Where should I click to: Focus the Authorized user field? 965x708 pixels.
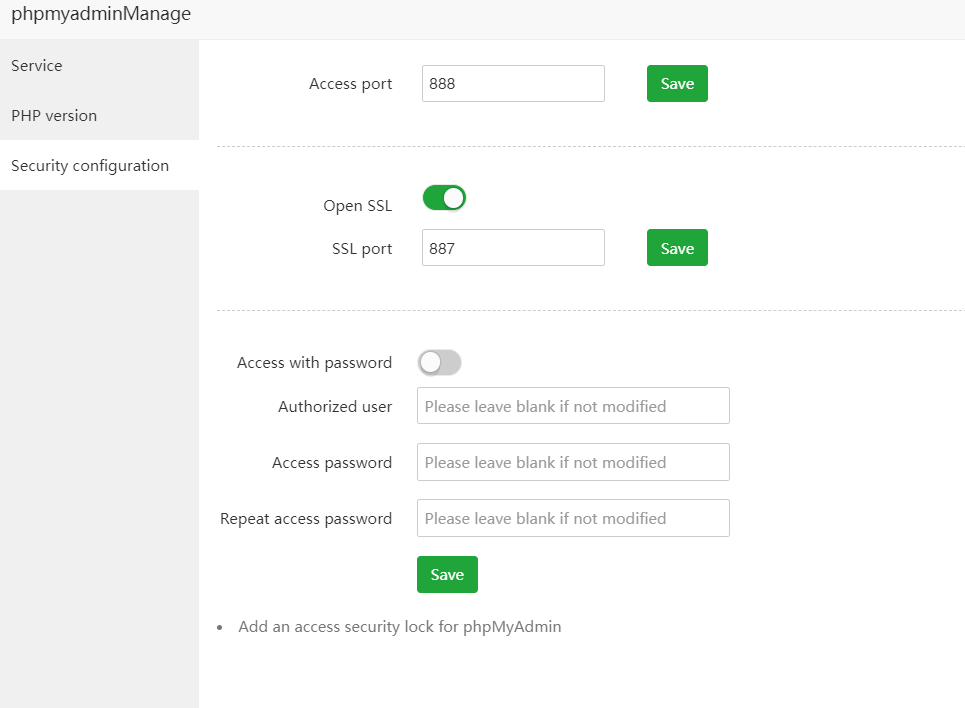(x=573, y=406)
